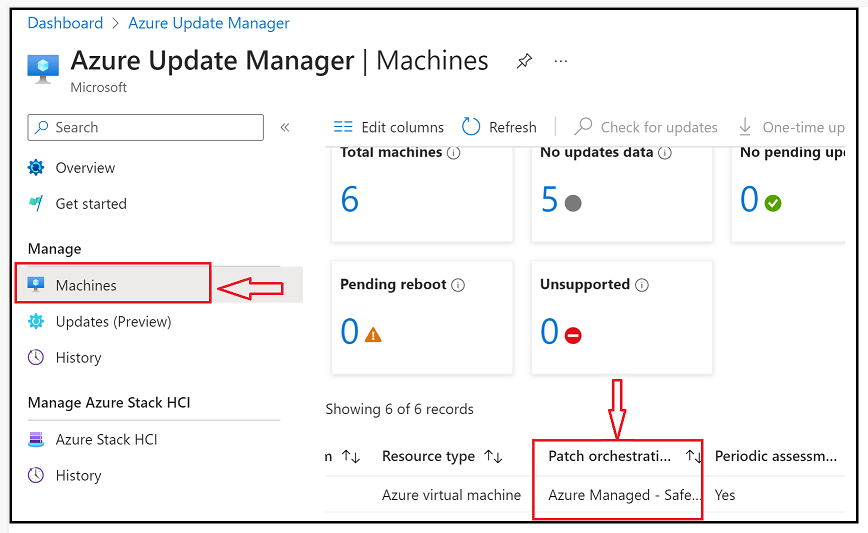The height and width of the screenshot is (533, 868).
Task: Focus the sidebar Search field
Action: pos(146,127)
